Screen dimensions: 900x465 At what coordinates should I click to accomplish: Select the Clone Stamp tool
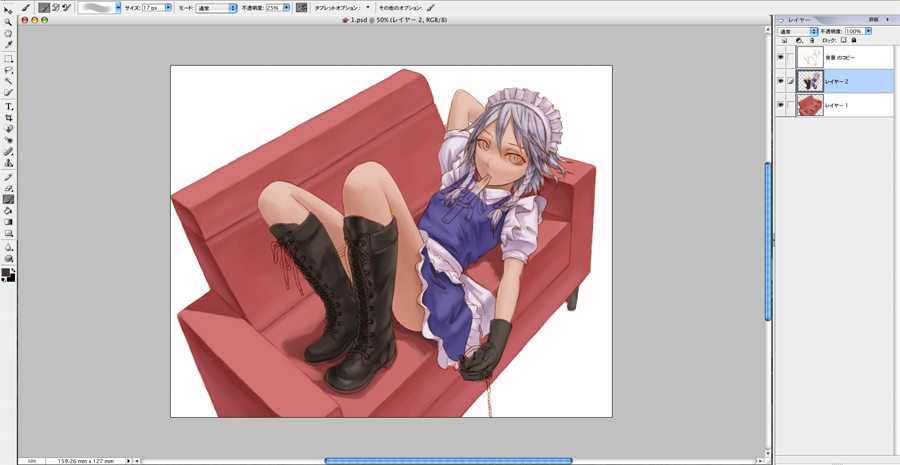tap(8, 163)
